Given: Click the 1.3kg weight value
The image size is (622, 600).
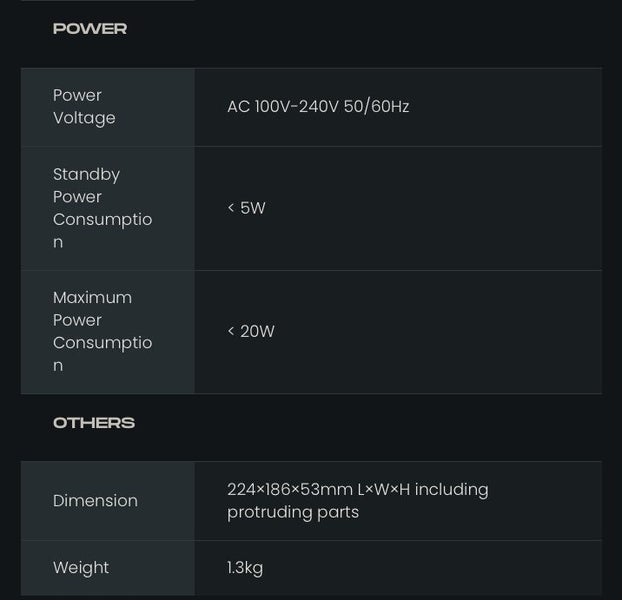Looking at the screenshot, I should pyautogui.click(x=245, y=568).
